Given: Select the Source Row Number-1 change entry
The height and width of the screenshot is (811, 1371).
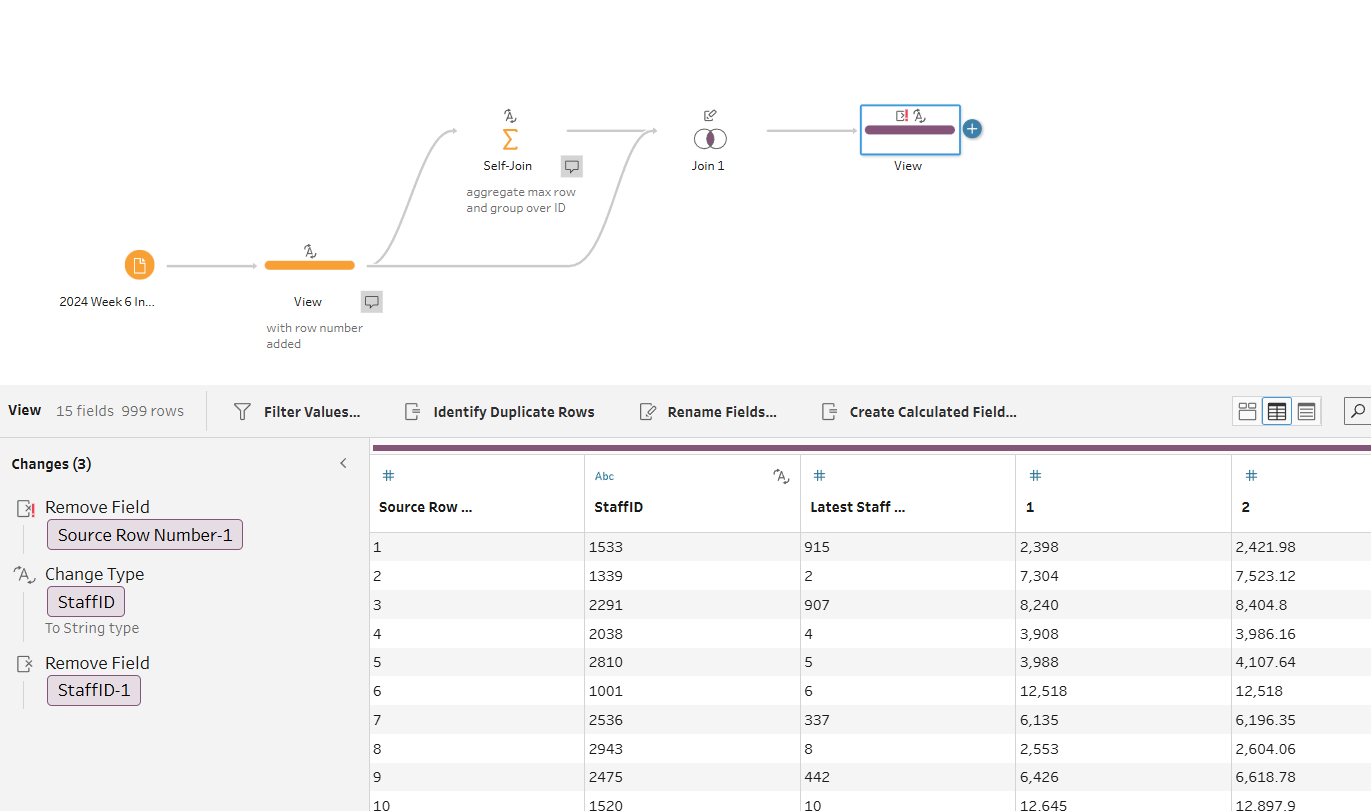Looking at the screenshot, I should coord(145,535).
